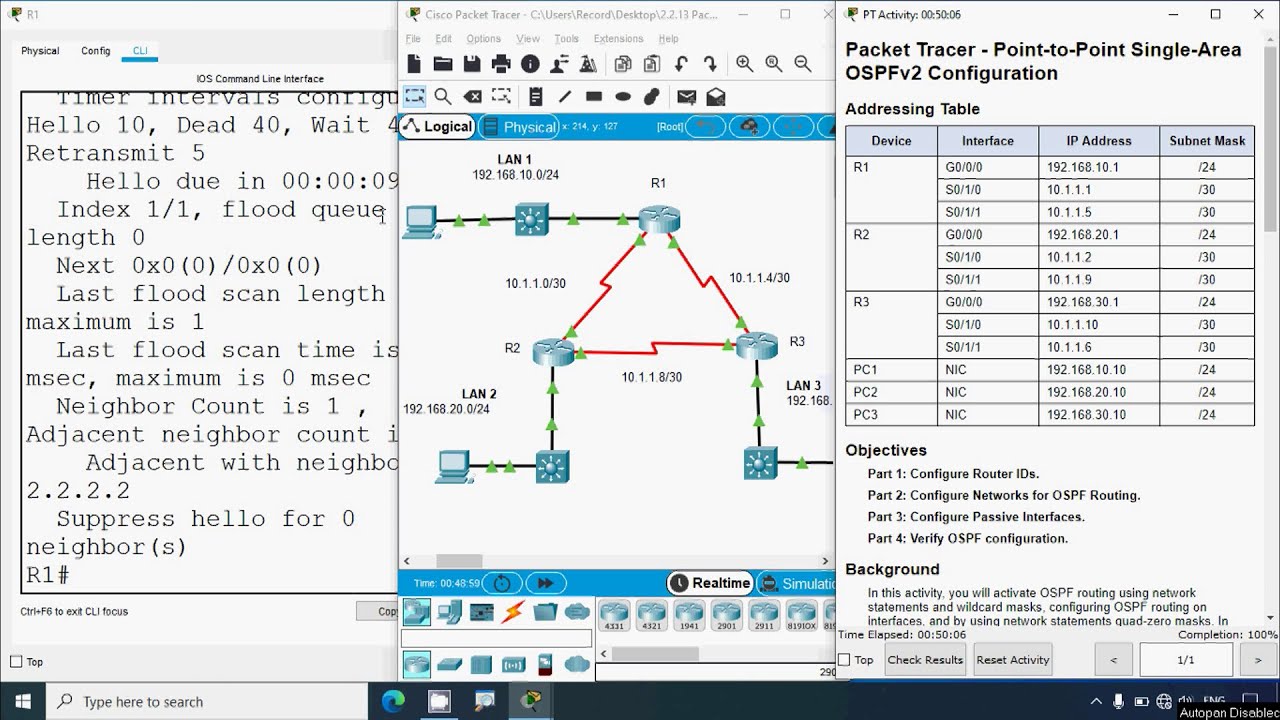This screenshot has width=1280, height=720.
Task: Place a note with Note tool
Action: click(536, 97)
